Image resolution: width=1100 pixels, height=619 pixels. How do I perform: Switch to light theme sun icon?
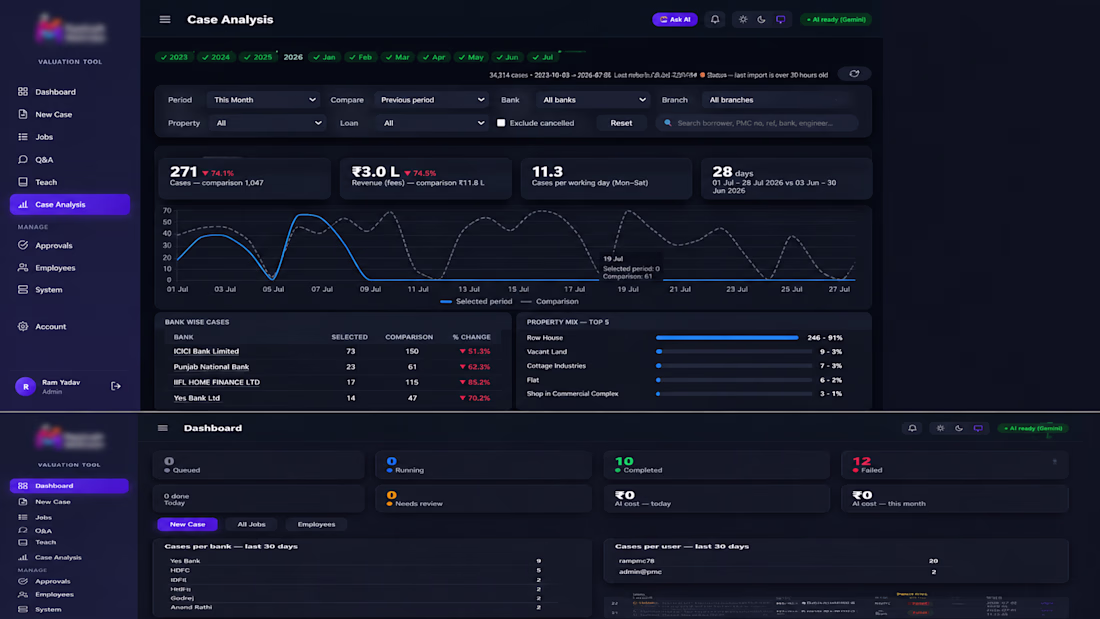click(x=743, y=20)
